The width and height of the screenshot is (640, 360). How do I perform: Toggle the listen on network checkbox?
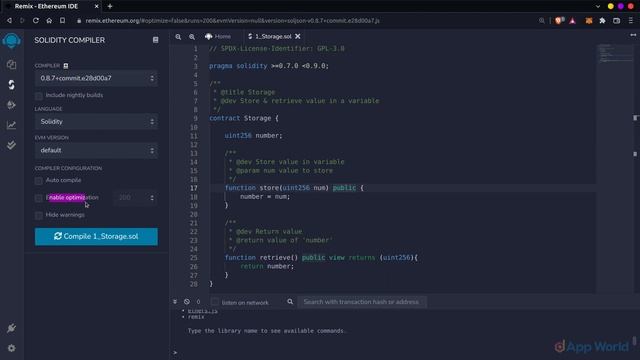coord(215,302)
